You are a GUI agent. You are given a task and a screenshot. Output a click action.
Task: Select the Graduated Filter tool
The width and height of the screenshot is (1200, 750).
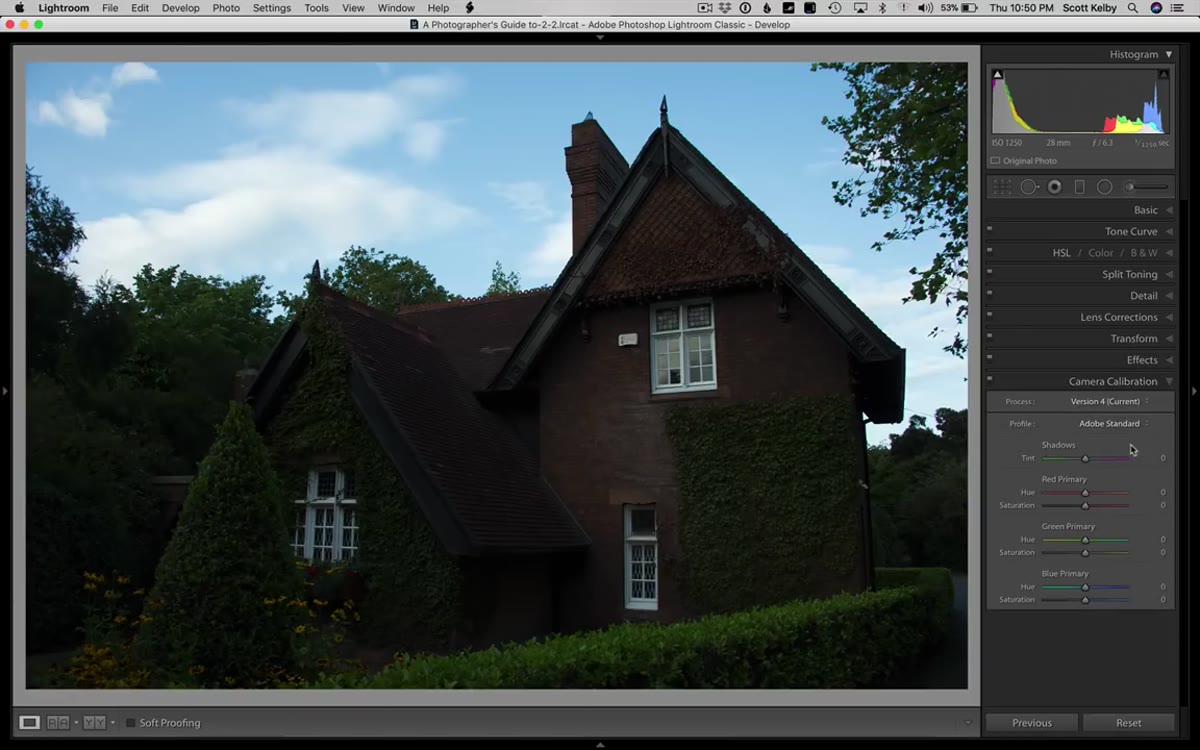pyautogui.click(x=1080, y=187)
